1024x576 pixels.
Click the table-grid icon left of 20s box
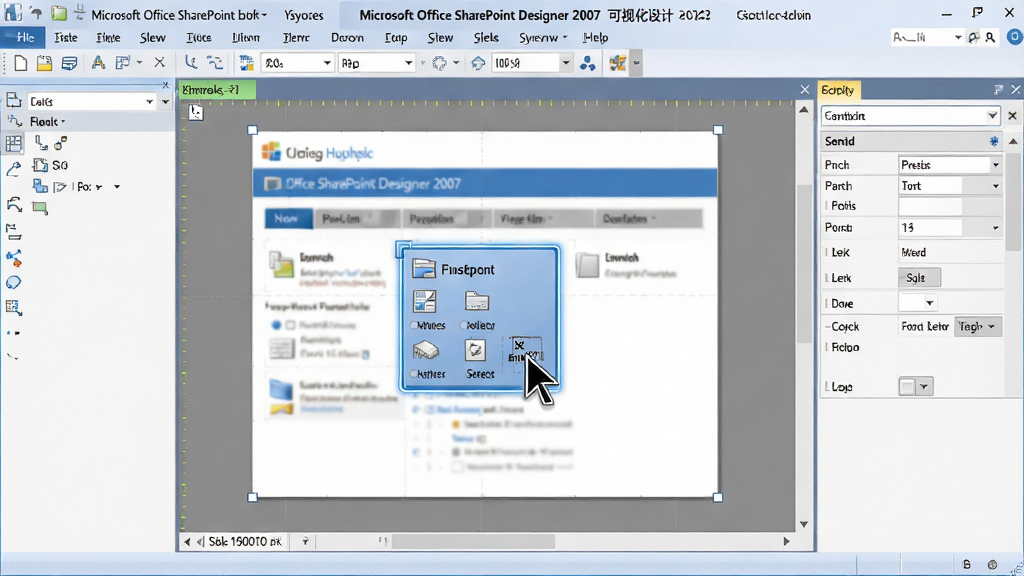246,63
